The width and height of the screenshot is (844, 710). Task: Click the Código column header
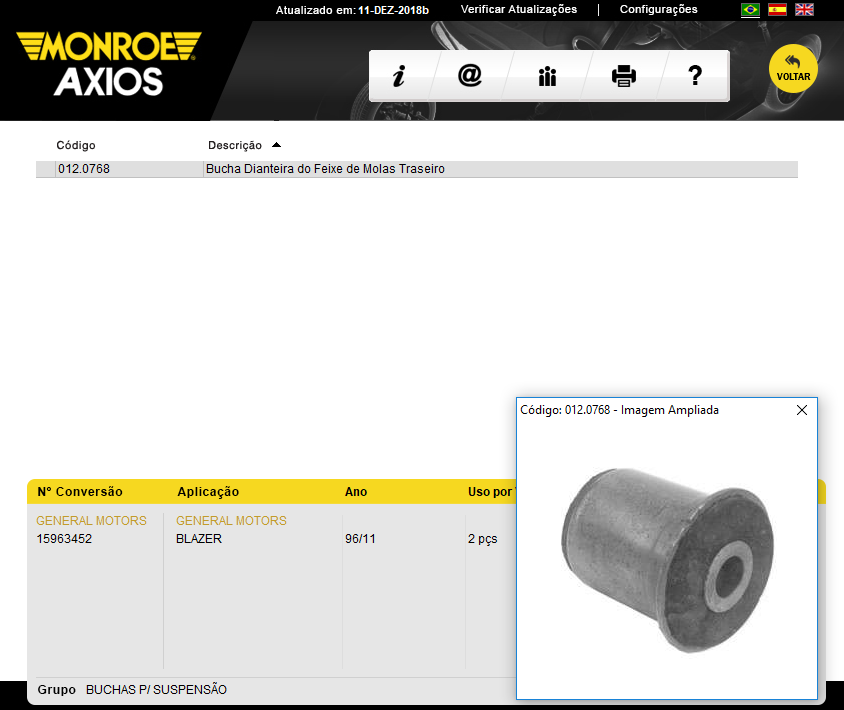(x=76, y=145)
